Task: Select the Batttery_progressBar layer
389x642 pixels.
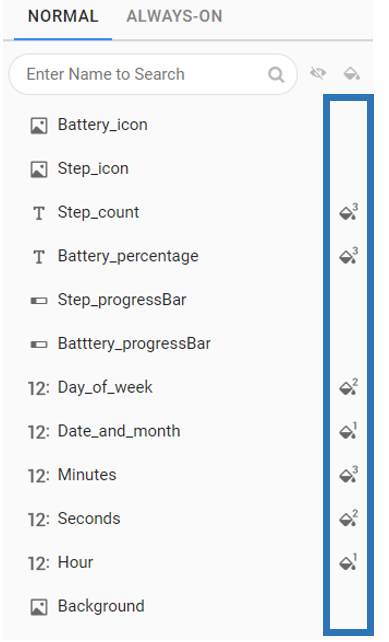Action: (x=164, y=344)
